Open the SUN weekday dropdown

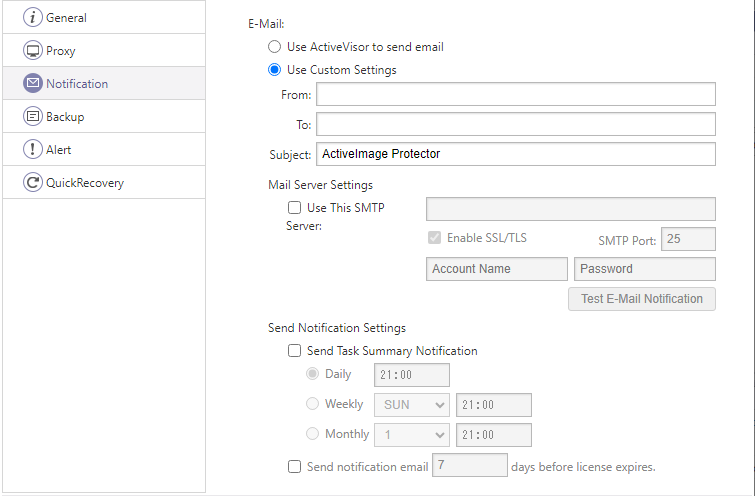412,405
